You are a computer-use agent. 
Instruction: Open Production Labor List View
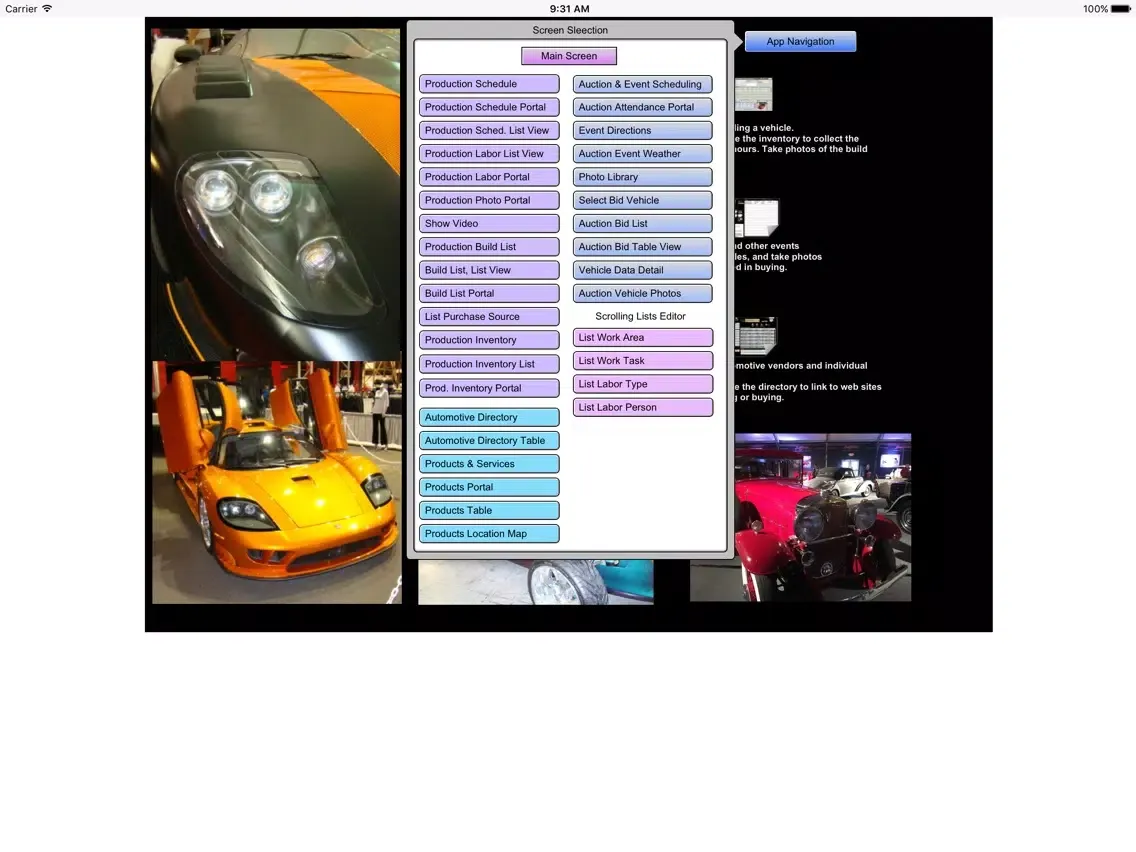tap(489, 154)
